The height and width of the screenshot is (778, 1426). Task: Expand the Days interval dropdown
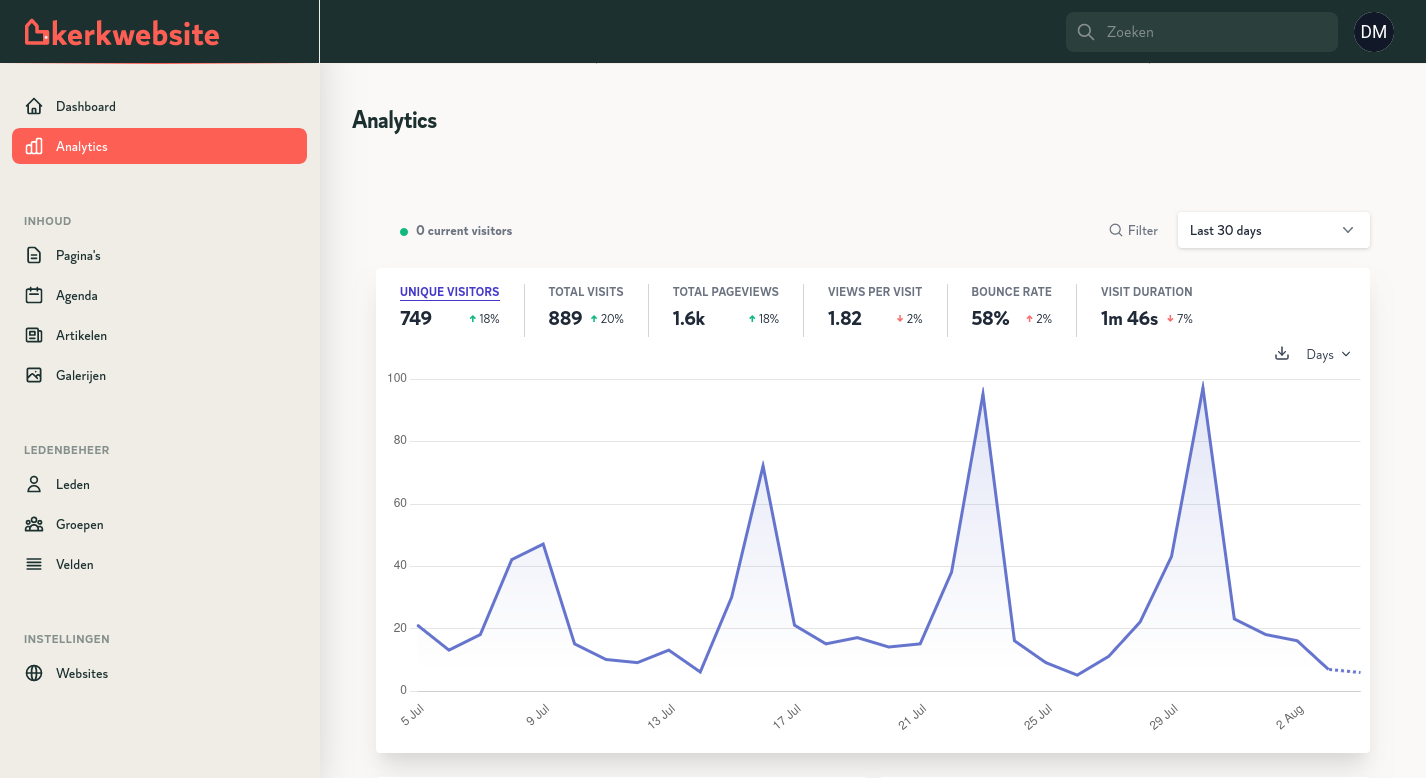(1328, 355)
